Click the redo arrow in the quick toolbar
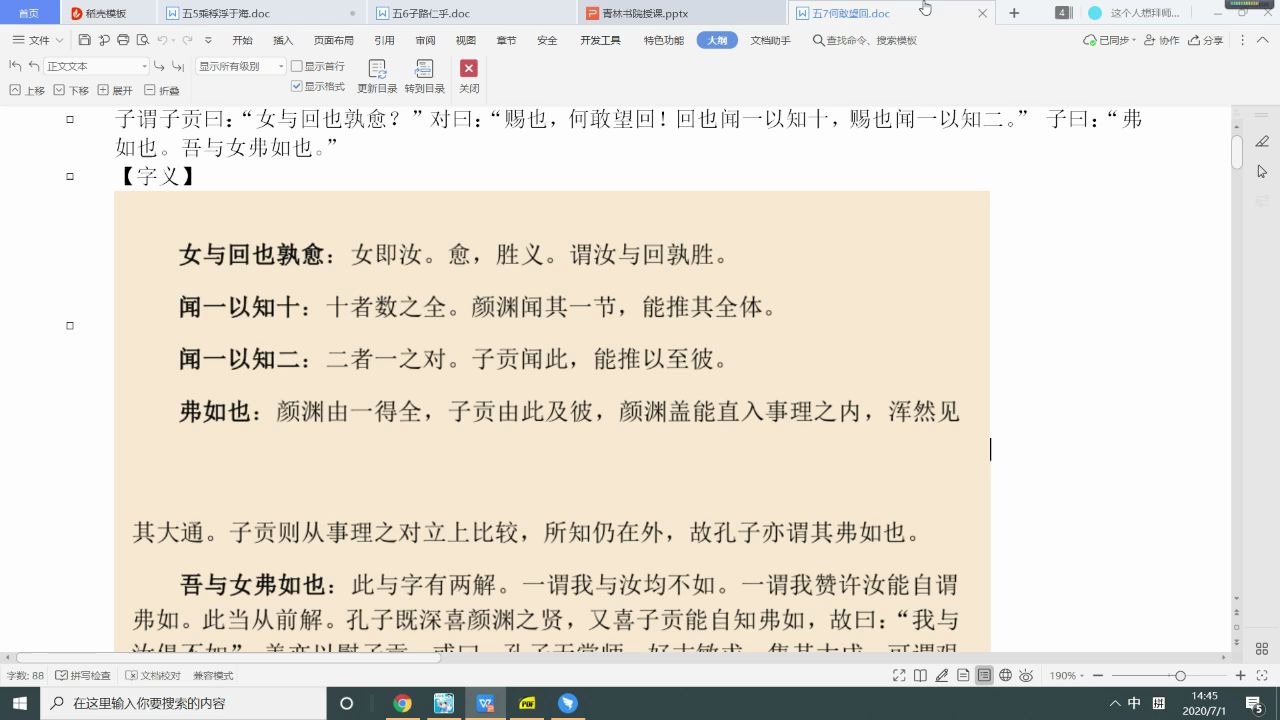 click(187, 40)
